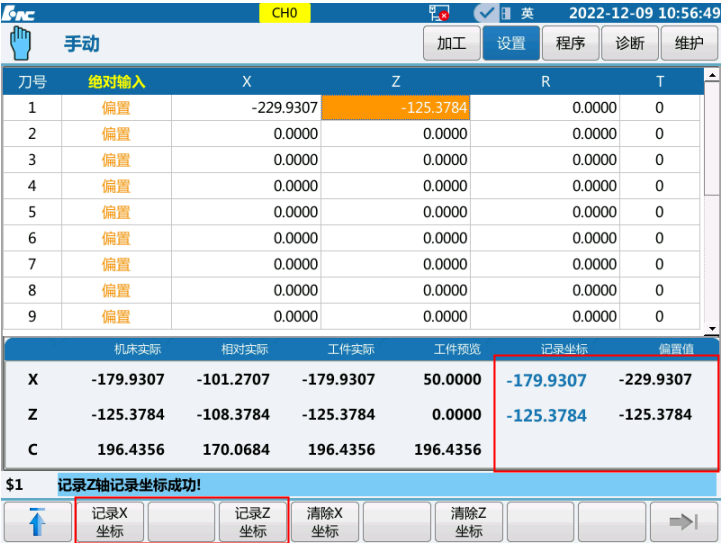Open the 加工 tab

pyautogui.click(x=452, y=43)
